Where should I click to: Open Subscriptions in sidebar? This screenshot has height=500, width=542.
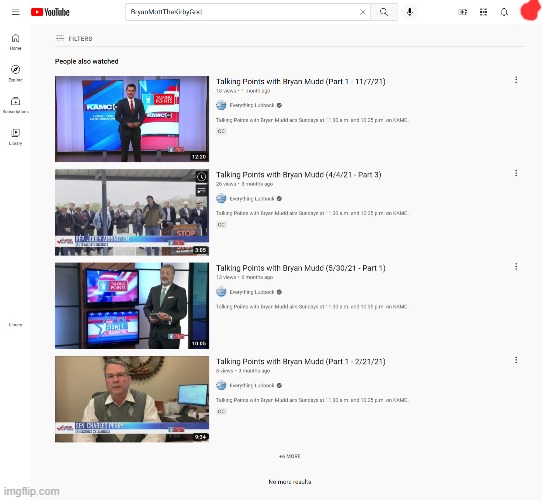tap(16, 105)
